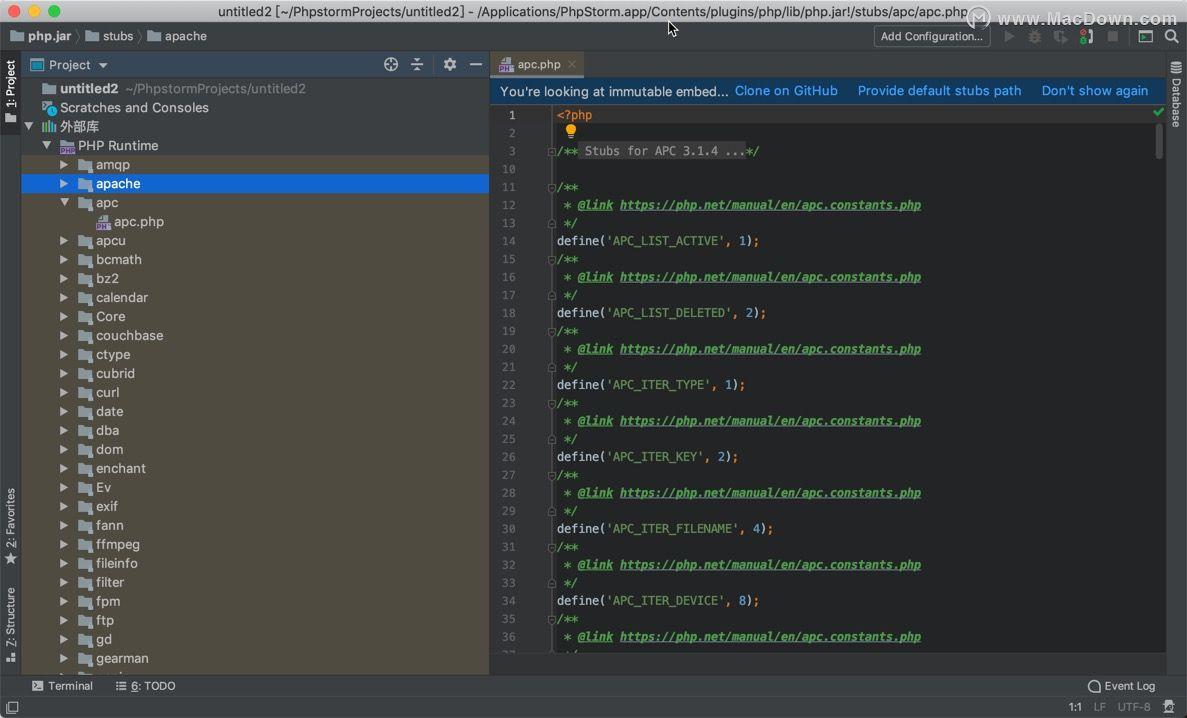
Task: Expand folded Stubs comment at line 3
Action: 552,151
